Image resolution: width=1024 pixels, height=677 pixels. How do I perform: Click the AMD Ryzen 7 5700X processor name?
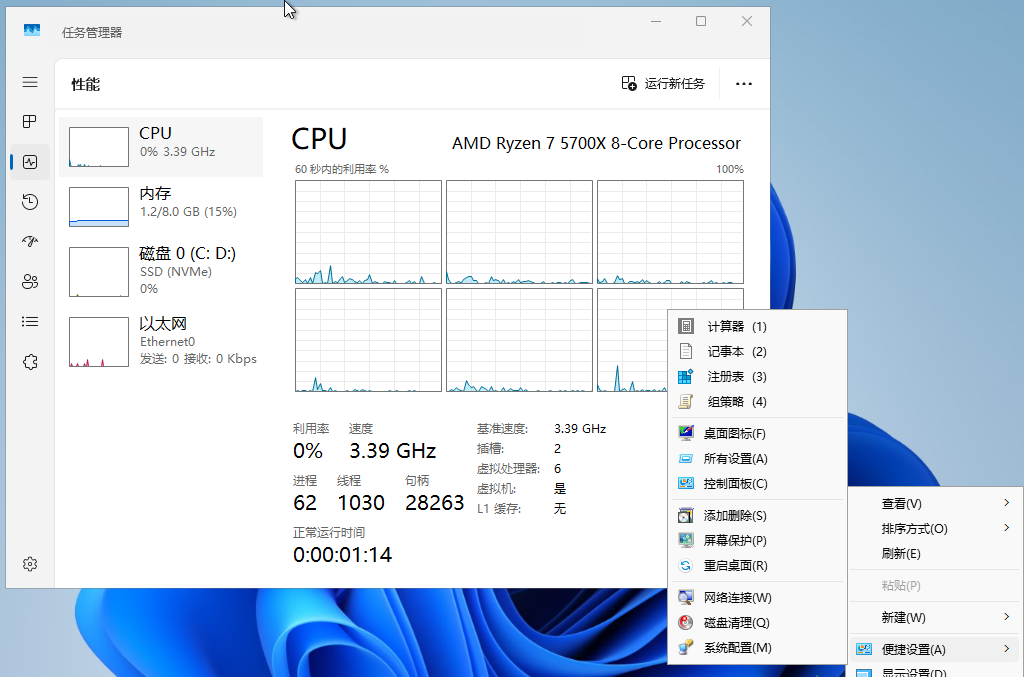pyautogui.click(x=596, y=143)
